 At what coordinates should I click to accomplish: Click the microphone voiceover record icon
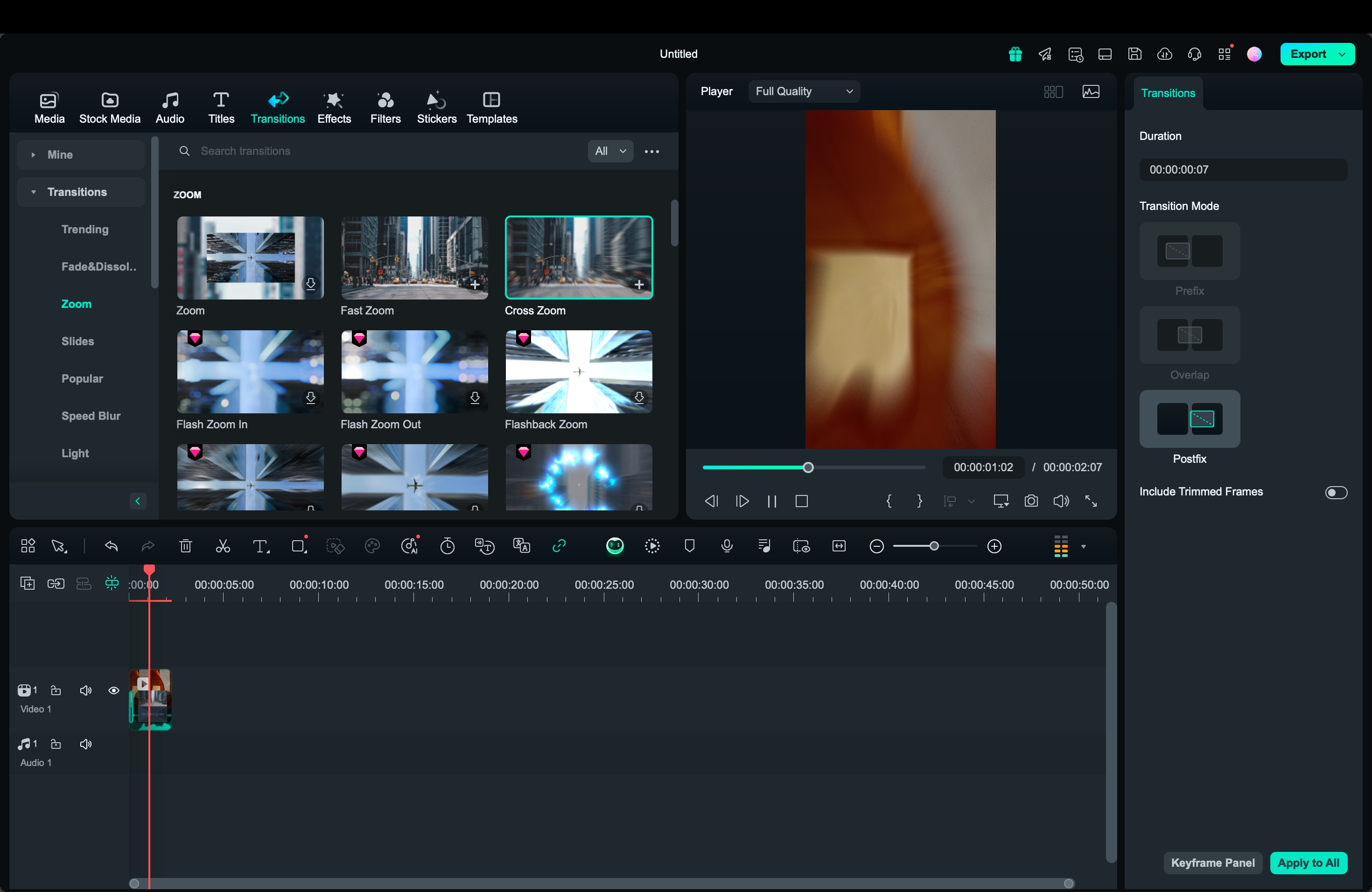727,546
